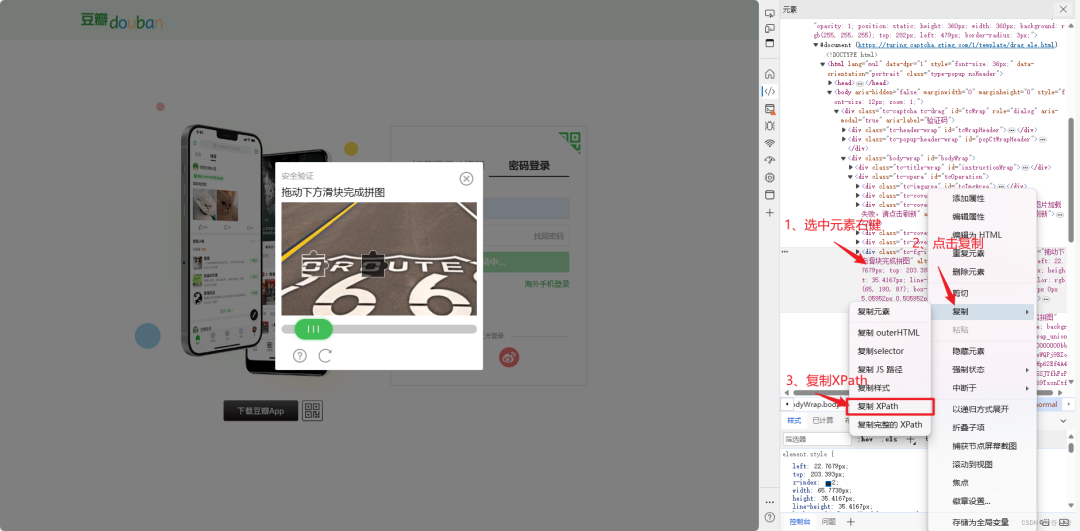Image resolution: width=1080 pixels, height=531 pixels.
Task: Click the new style rule plus icon
Action: click(x=910, y=439)
